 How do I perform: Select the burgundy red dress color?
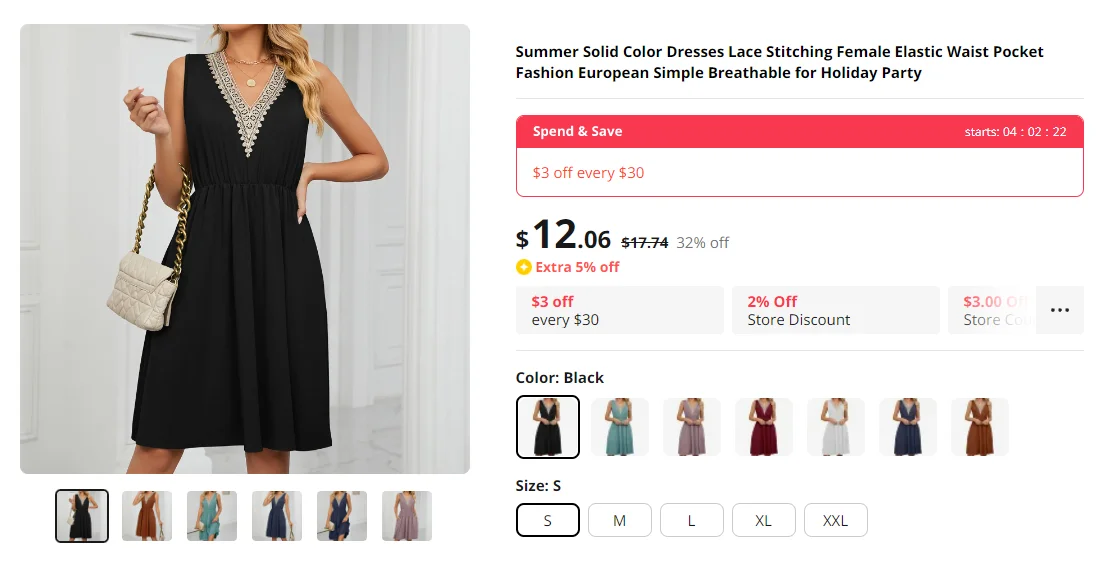(x=764, y=427)
